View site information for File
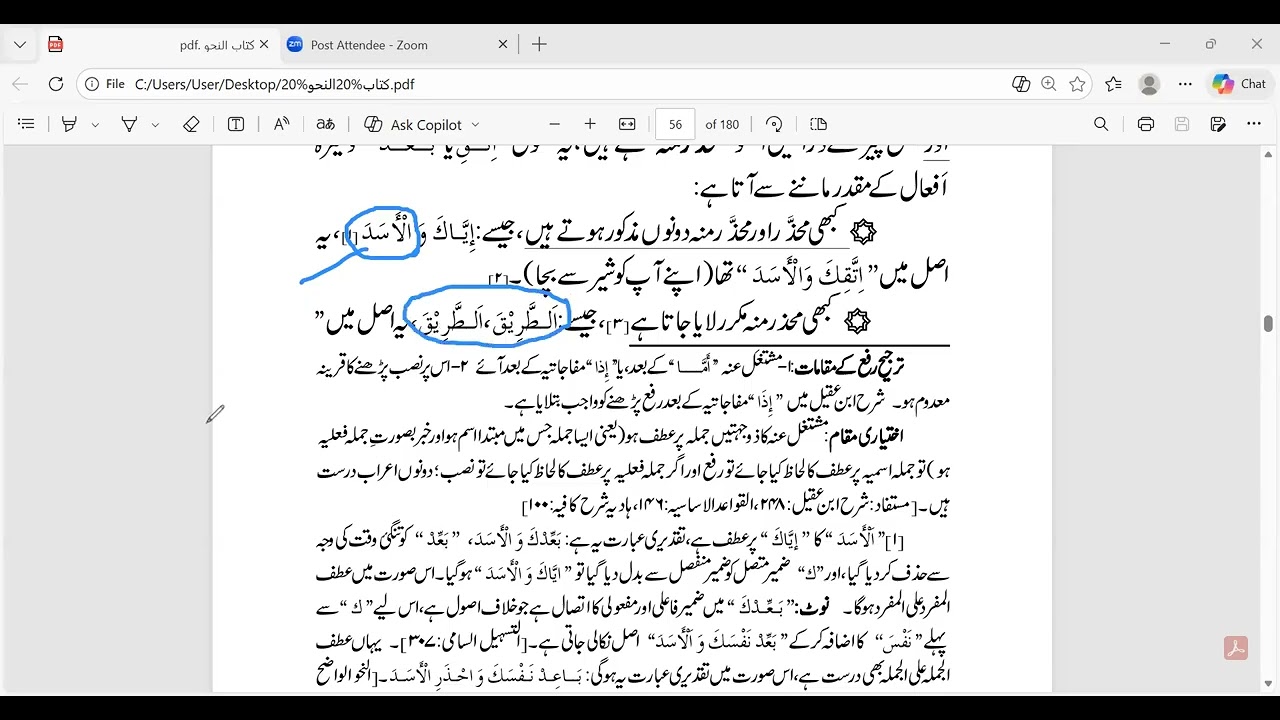1280x720 pixels. click(x=105, y=84)
